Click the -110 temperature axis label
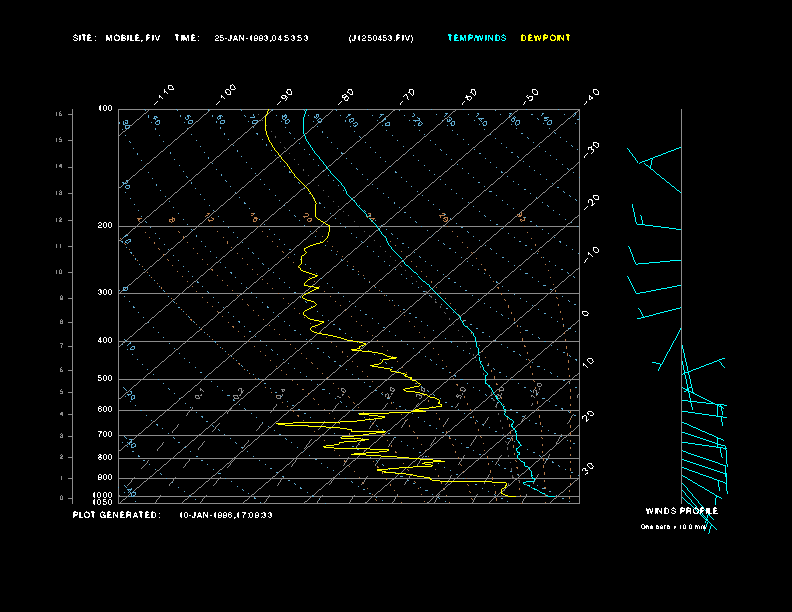Image resolution: width=792 pixels, height=612 pixels. (x=164, y=95)
